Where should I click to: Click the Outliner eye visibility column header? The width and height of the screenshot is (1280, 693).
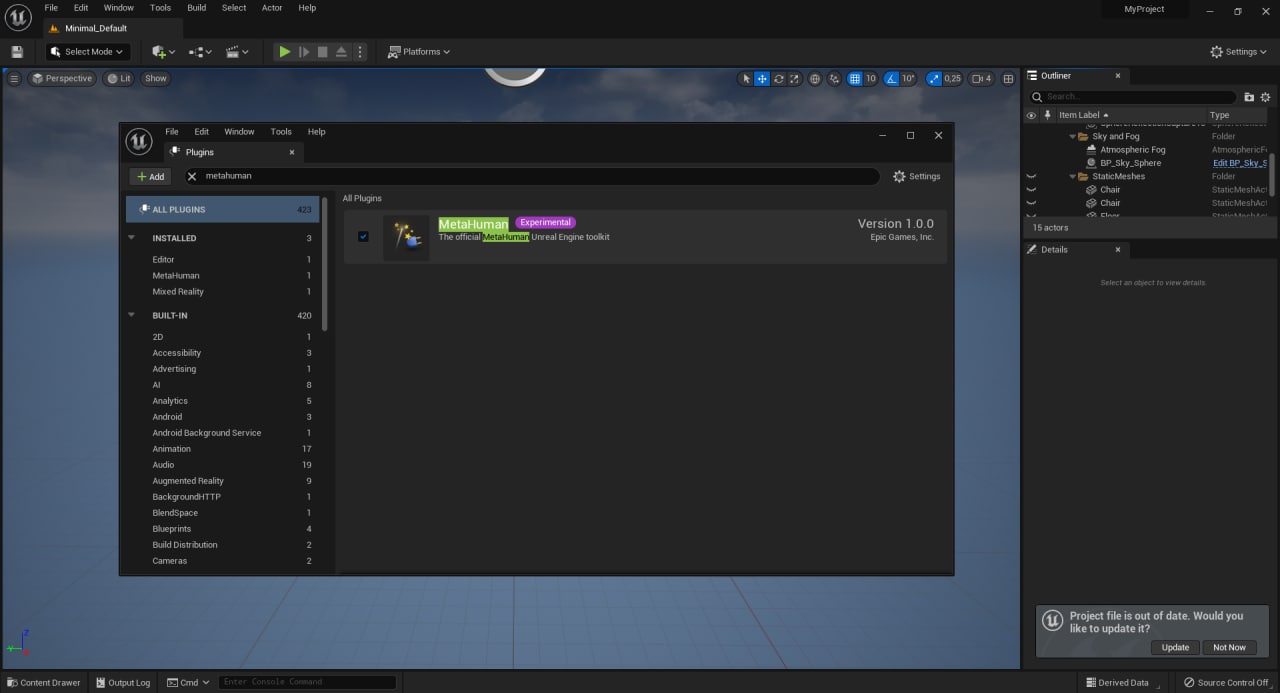[x=1031, y=115]
